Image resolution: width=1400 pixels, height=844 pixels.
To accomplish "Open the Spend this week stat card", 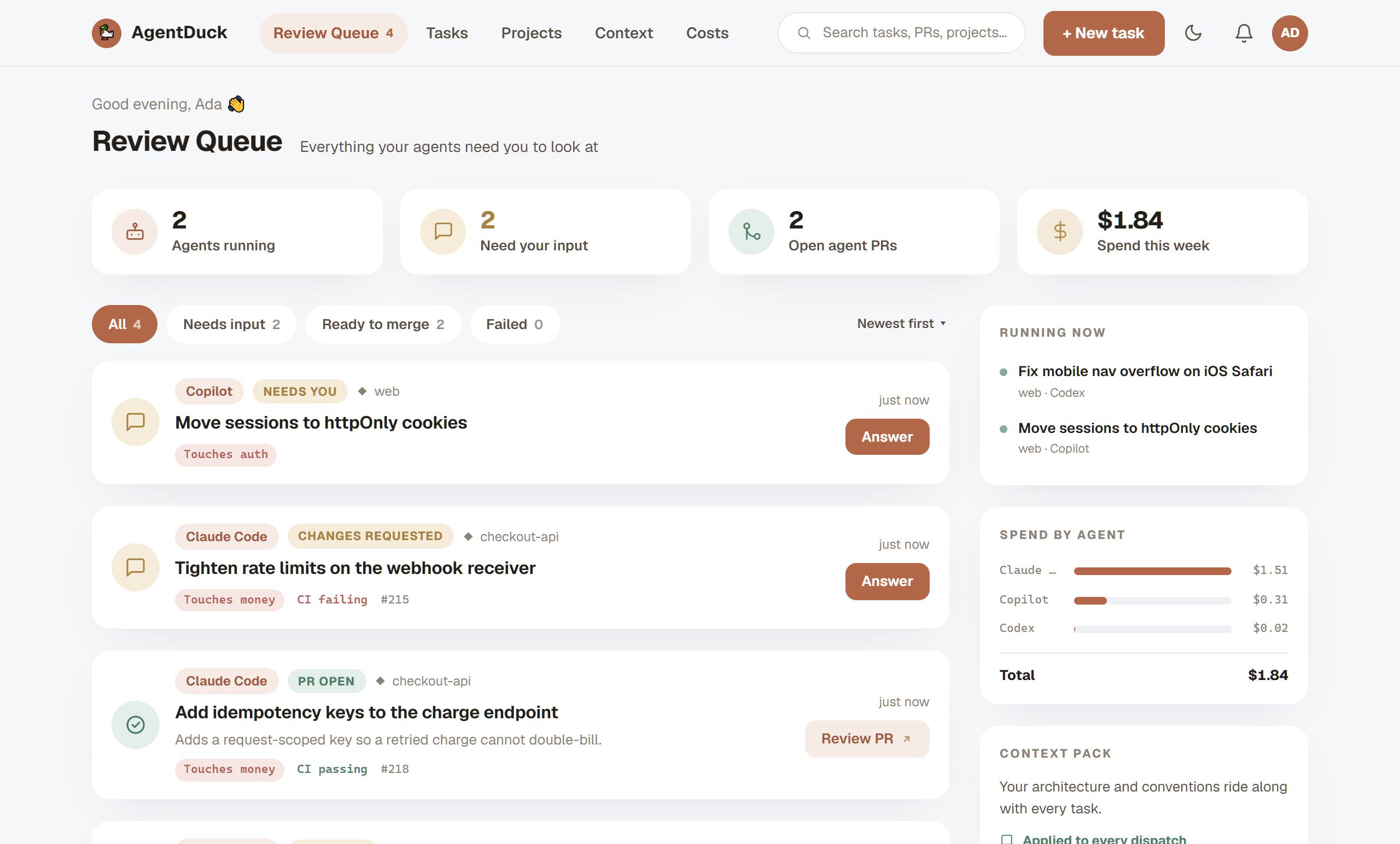I will 1162,232.
